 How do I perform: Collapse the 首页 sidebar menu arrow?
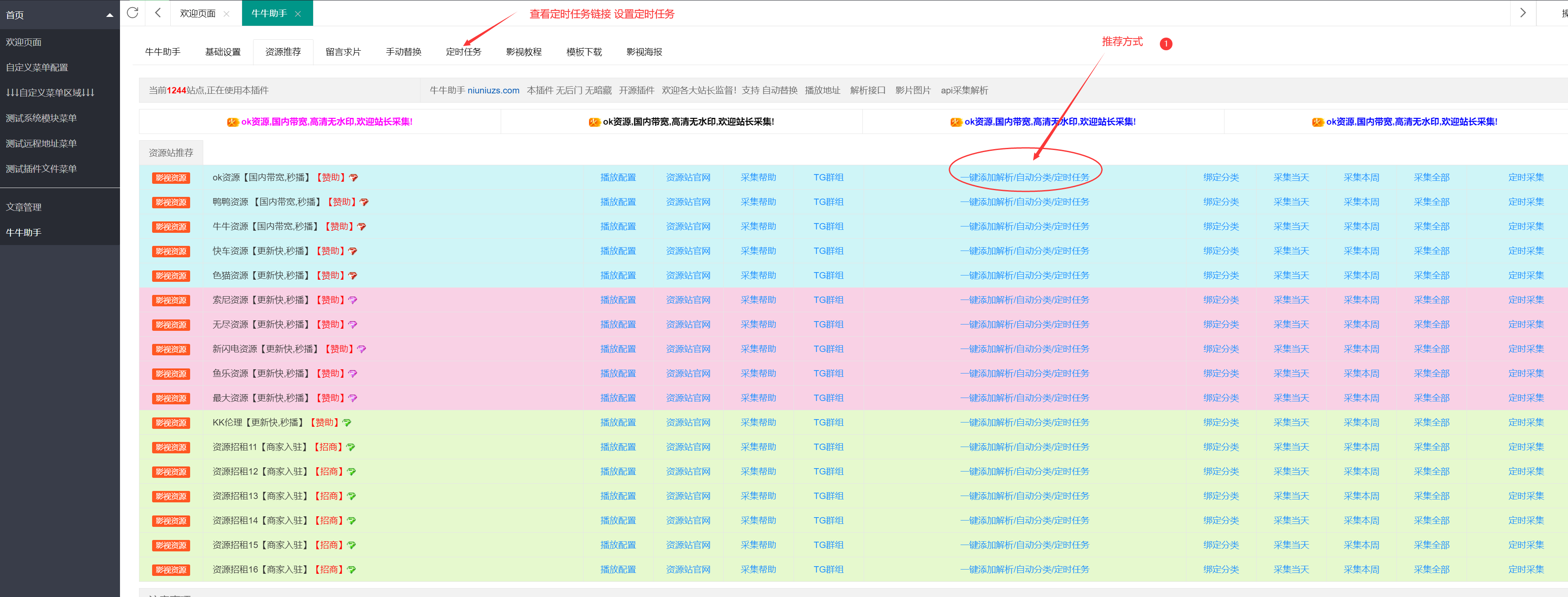point(109,15)
